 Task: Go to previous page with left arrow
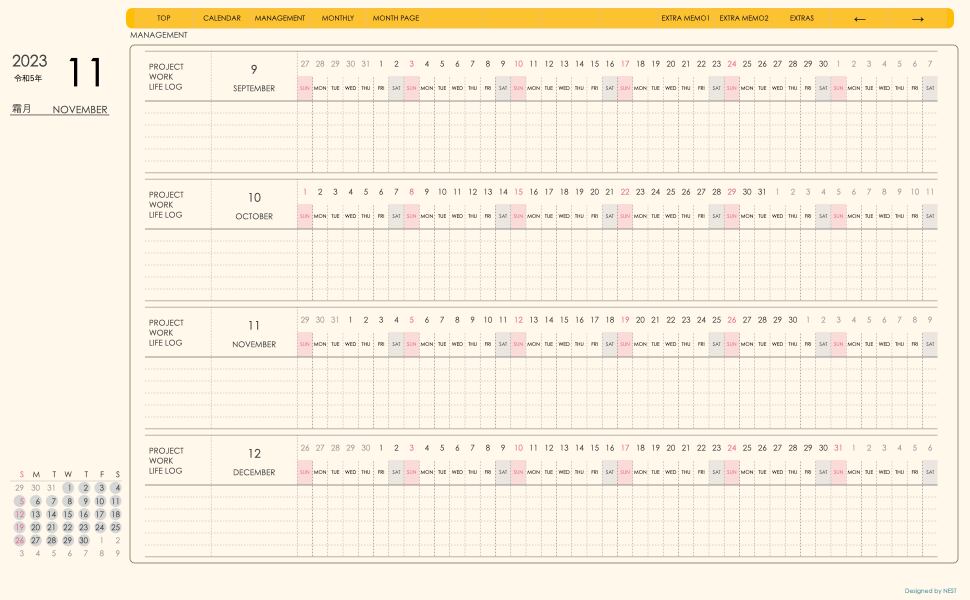[x=859, y=19]
